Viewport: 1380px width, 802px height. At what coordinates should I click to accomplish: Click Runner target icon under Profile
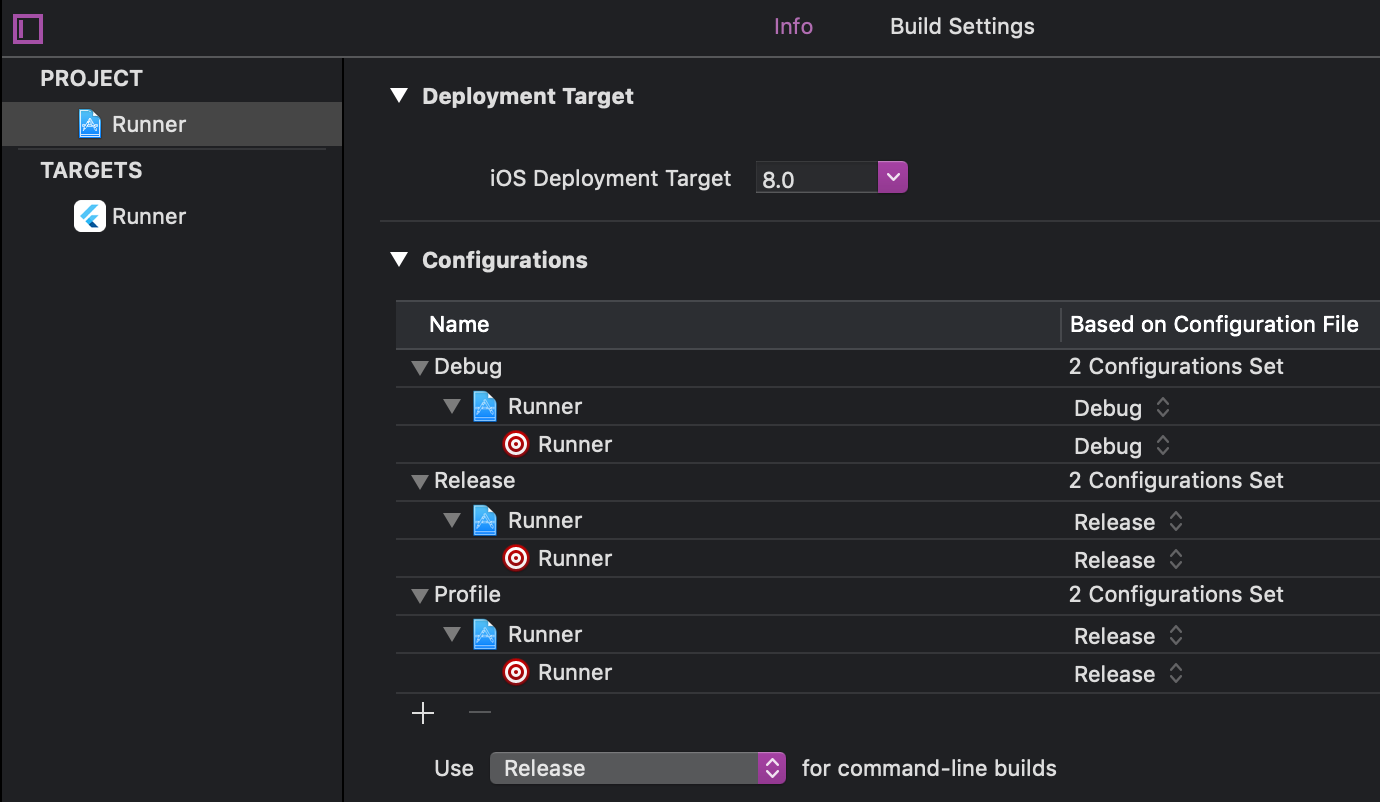tap(516, 672)
